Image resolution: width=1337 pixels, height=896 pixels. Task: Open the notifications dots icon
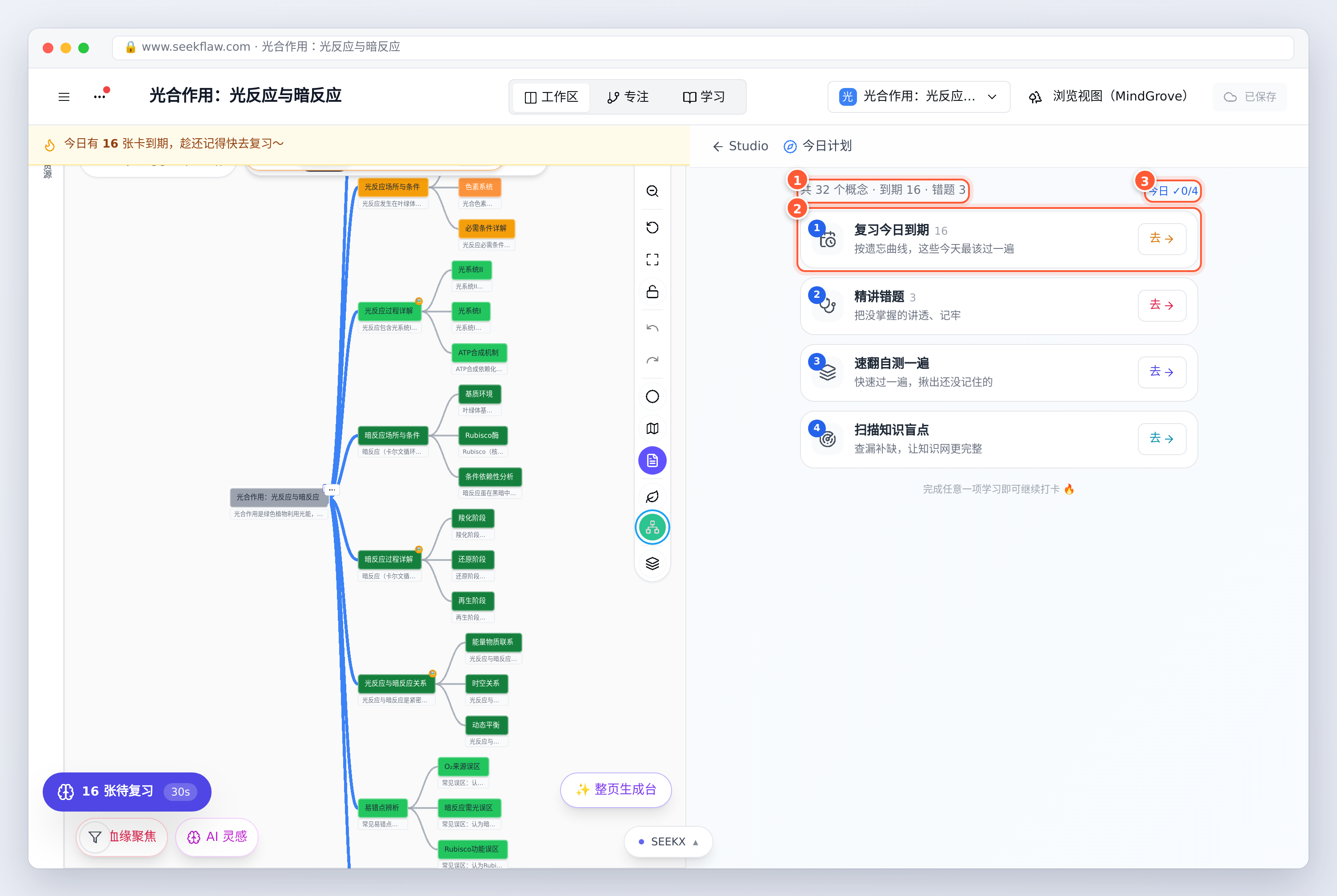pos(100,96)
